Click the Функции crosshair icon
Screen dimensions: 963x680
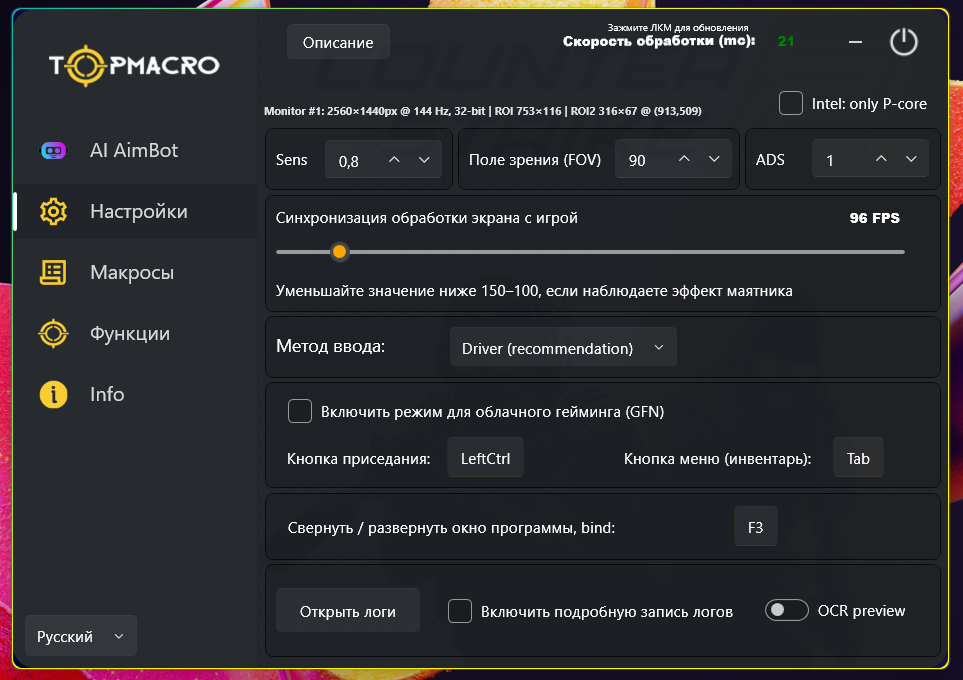[x=53, y=334]
